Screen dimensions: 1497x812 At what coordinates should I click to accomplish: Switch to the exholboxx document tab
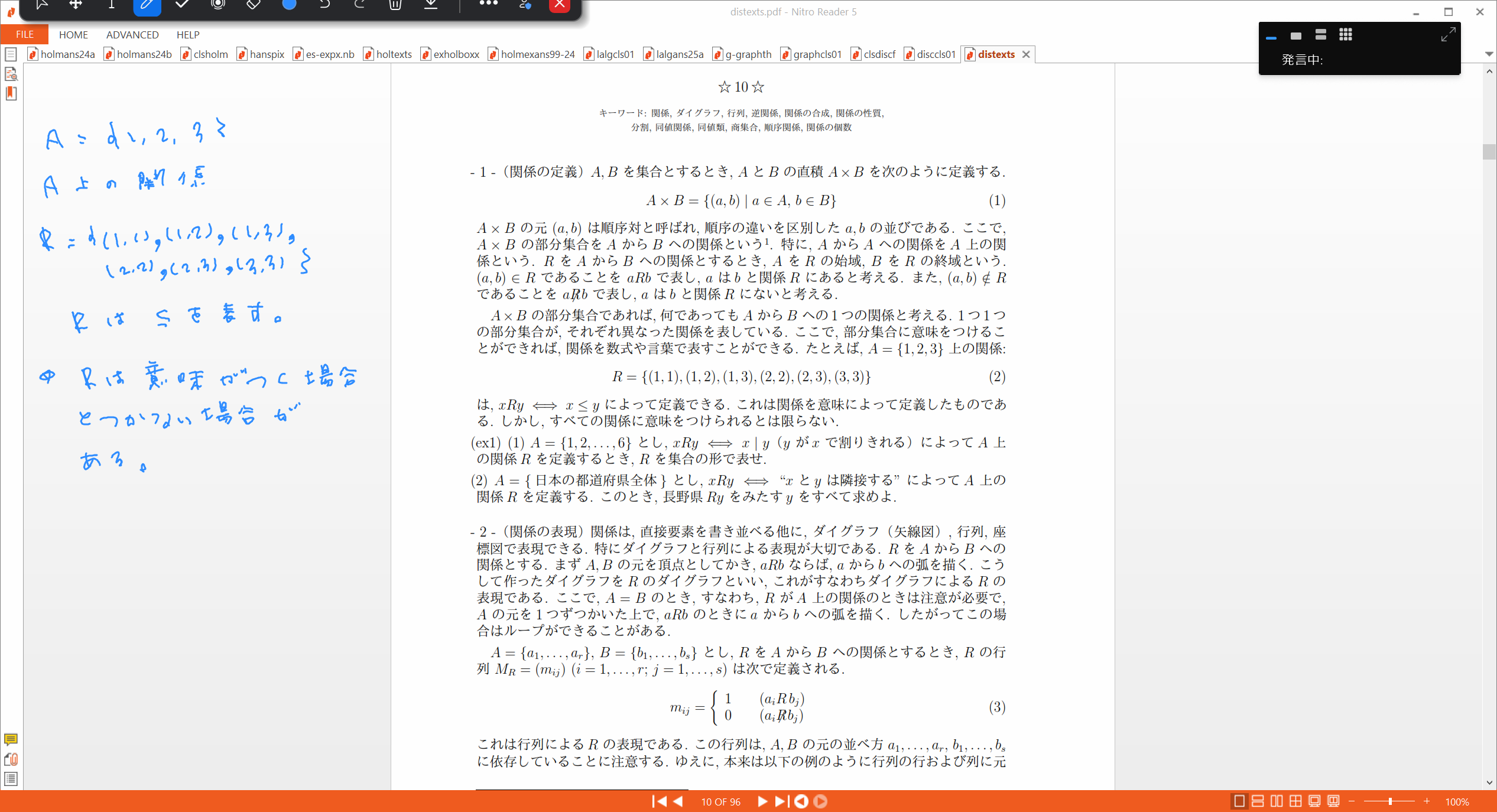tap(450, 54)
